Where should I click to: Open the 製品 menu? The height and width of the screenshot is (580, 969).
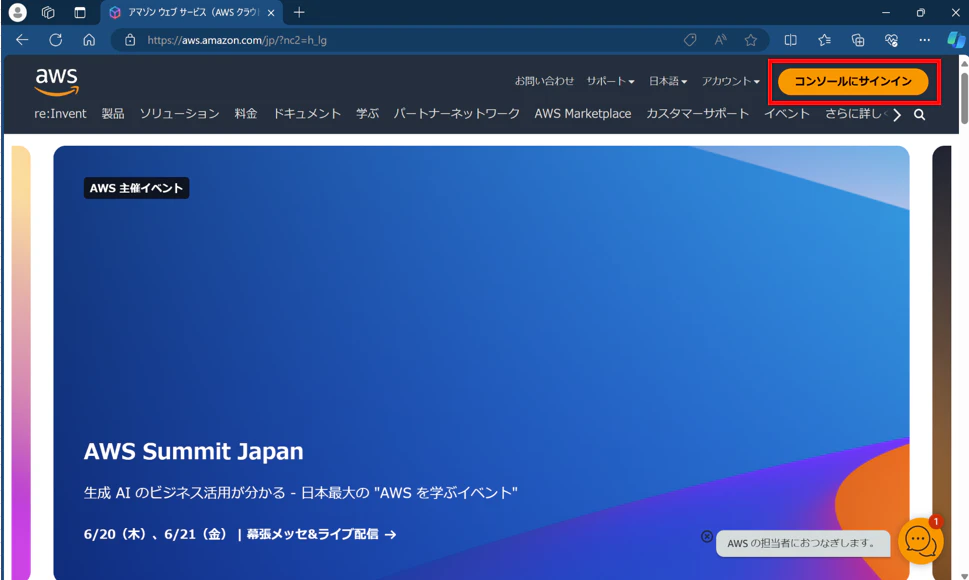(x=113, y=114)
